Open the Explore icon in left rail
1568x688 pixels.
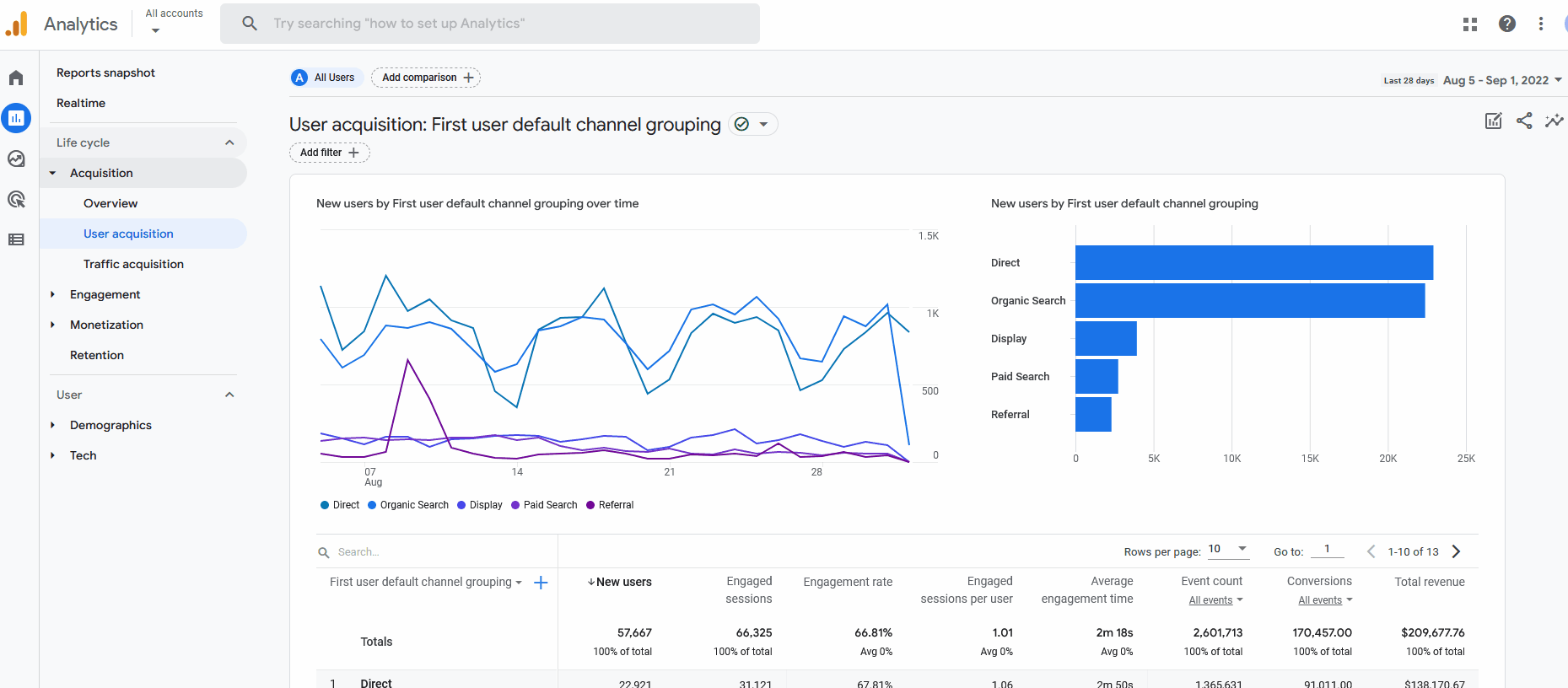tap(16, 159)
